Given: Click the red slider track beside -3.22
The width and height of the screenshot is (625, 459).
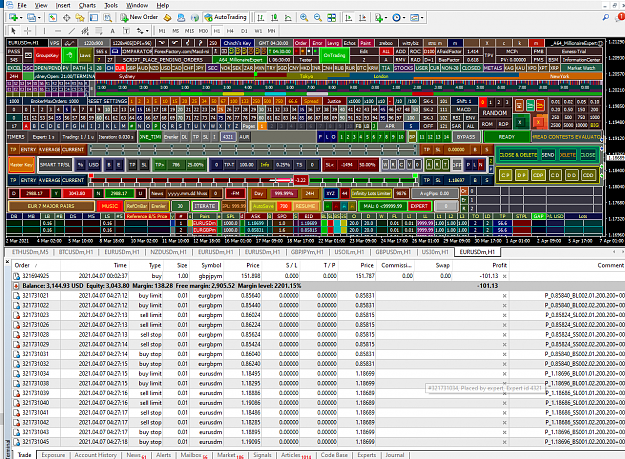Looking at the screenshot, I should pos(192,180).
